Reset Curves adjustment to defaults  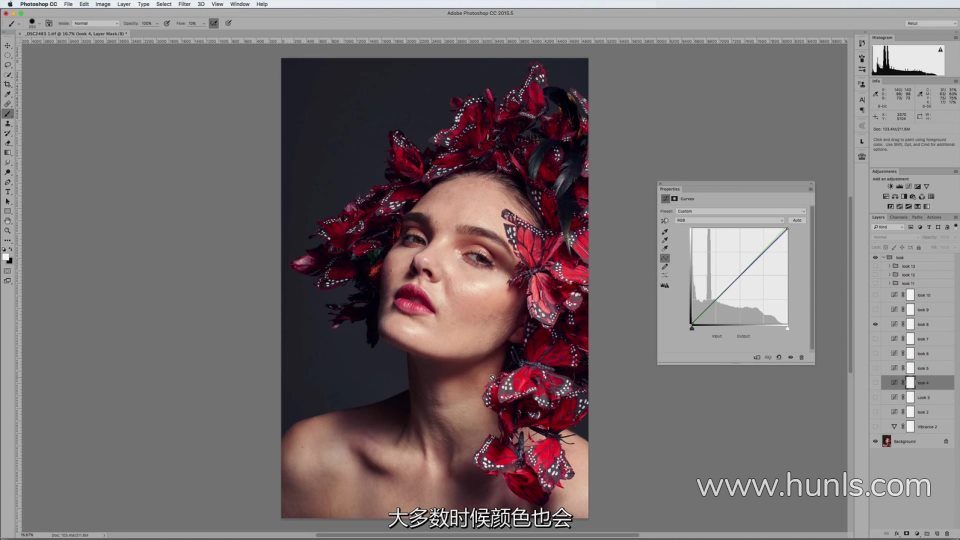coord(779,357)
